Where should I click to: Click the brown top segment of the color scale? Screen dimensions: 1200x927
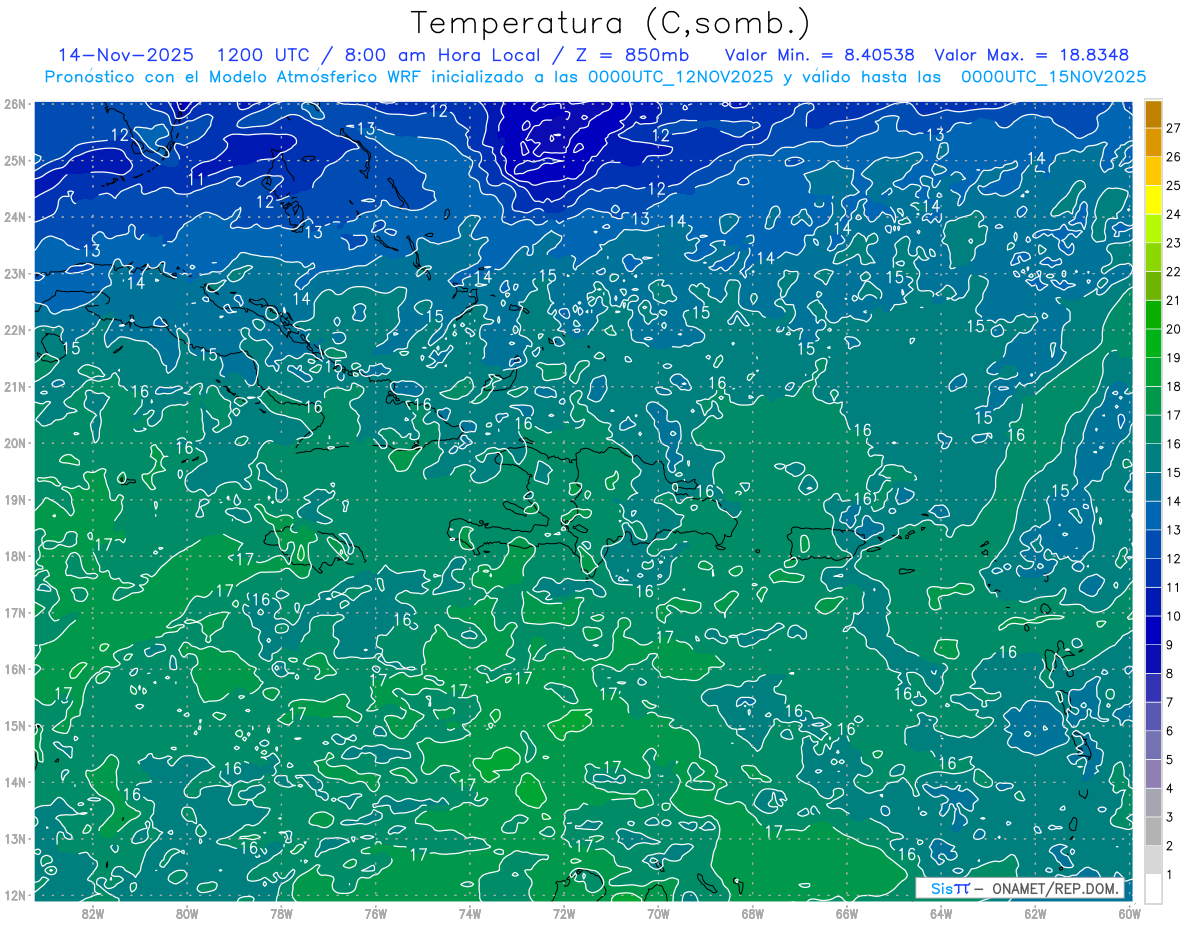tap(1153, 114)
